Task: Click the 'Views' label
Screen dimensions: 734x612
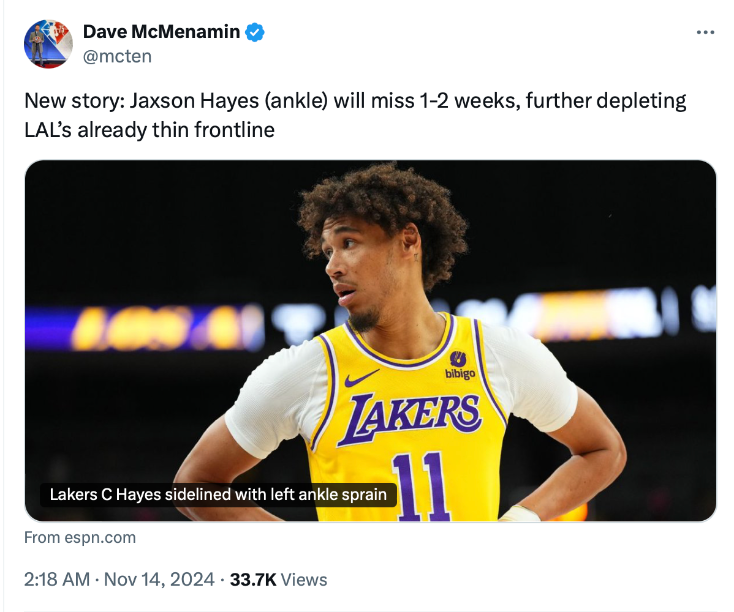Action: pos(304,579)
